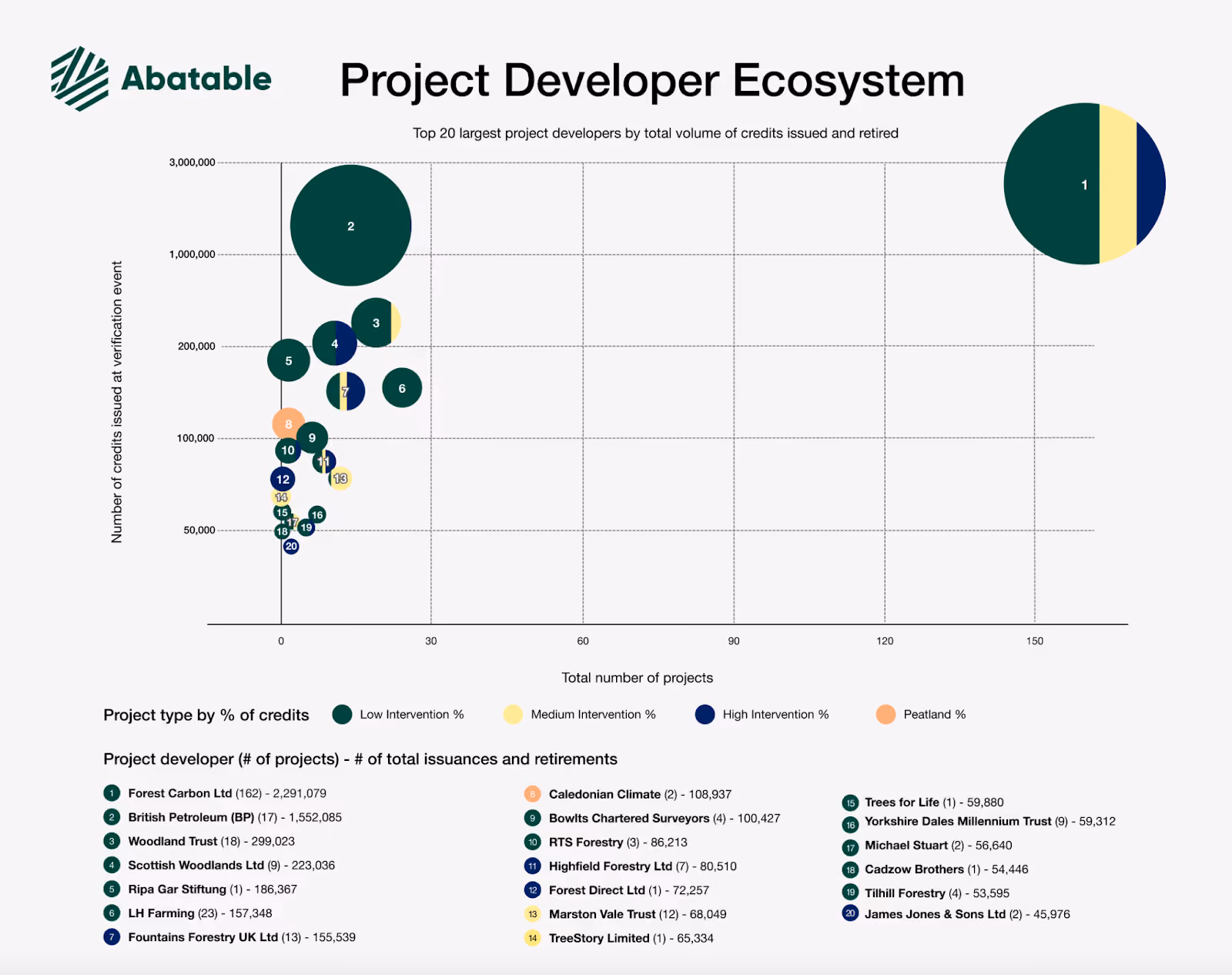The height and width of the screenshot is (975, 1232).
Task: Click 'Marston Vale Trust' legend text
Action: pyautogui.click(x=602, y=914)
